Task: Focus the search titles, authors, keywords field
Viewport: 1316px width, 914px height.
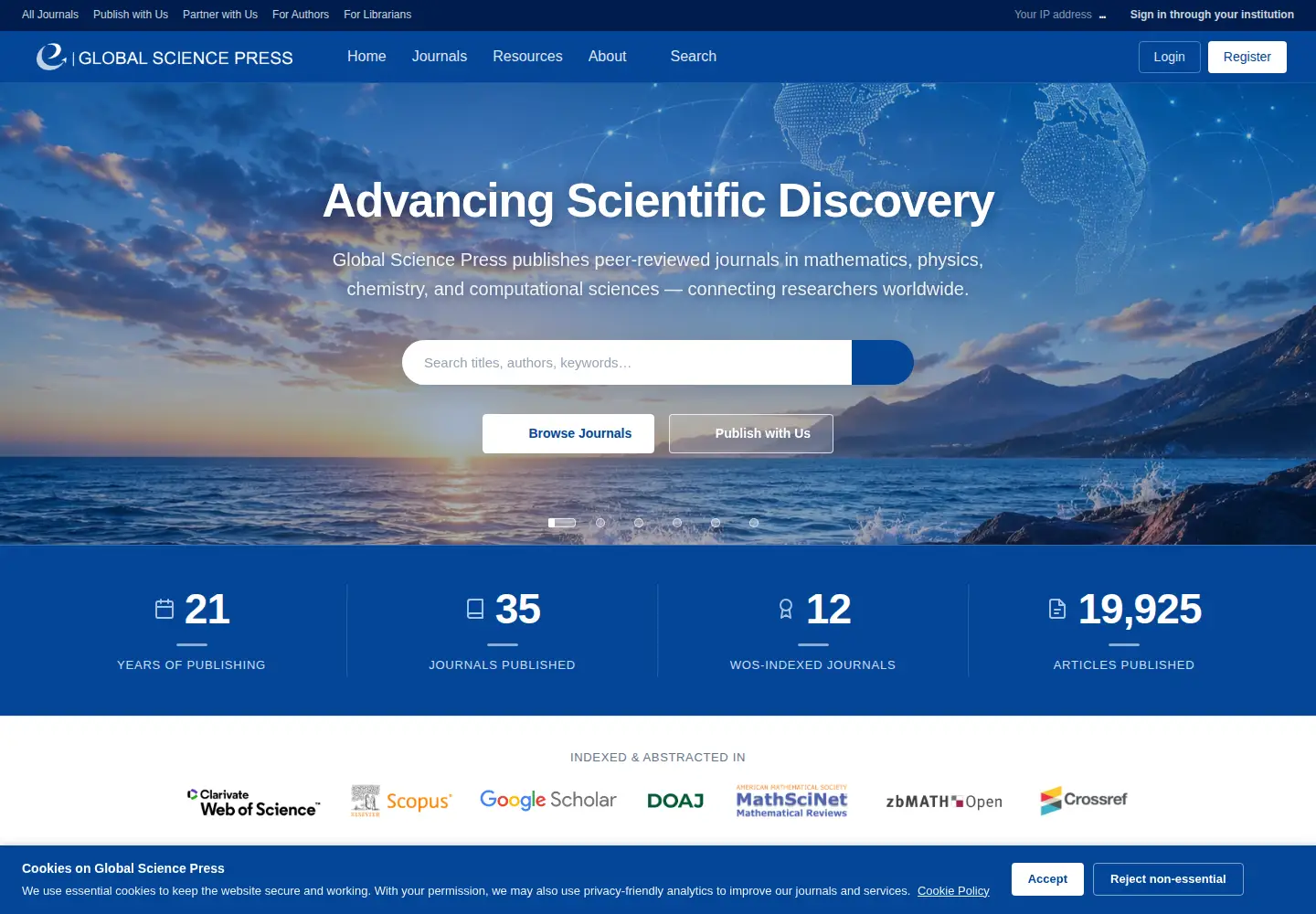Action: 627,363
